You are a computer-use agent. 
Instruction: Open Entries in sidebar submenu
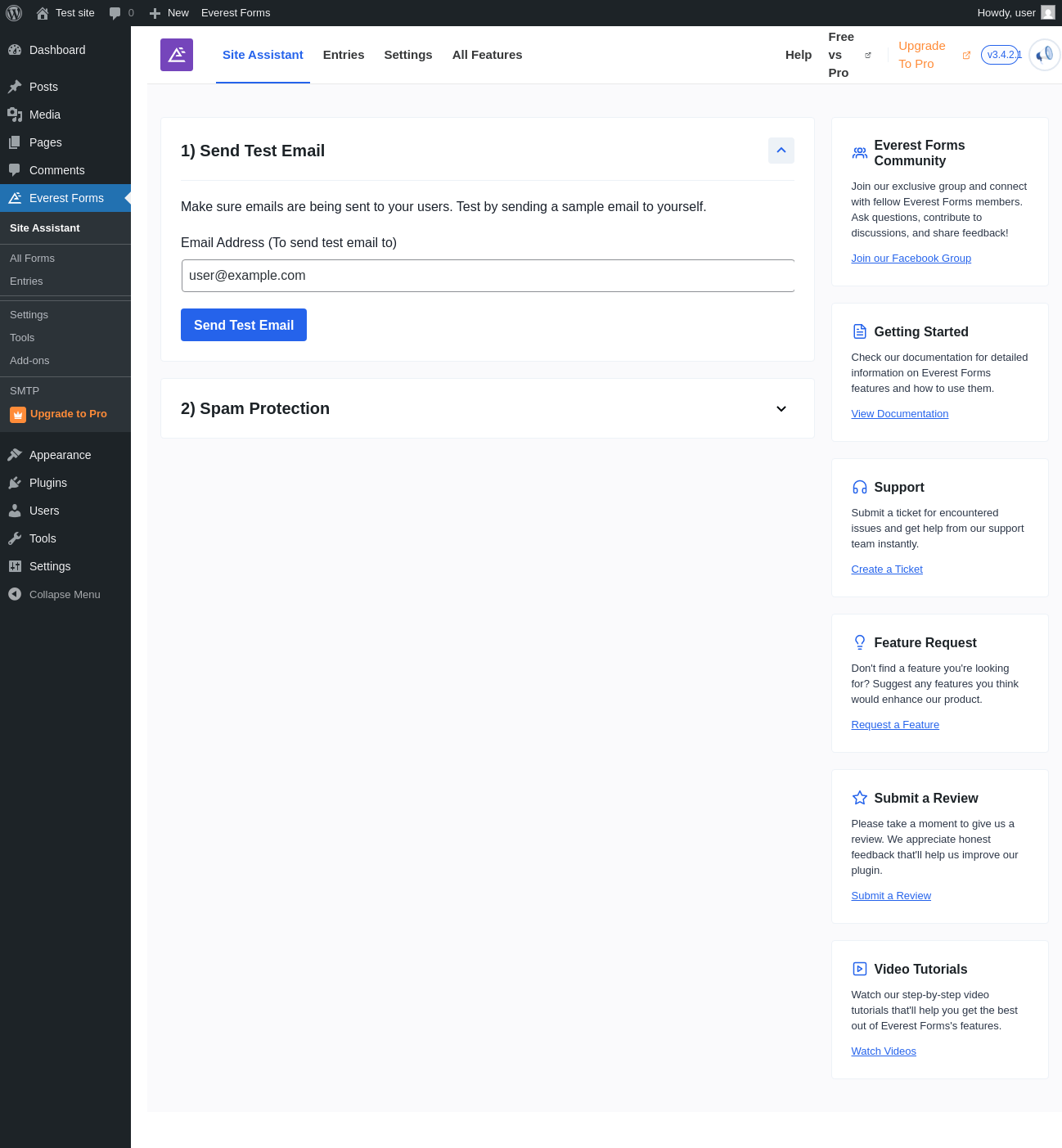pyautogui.click(x=26, y=281)
